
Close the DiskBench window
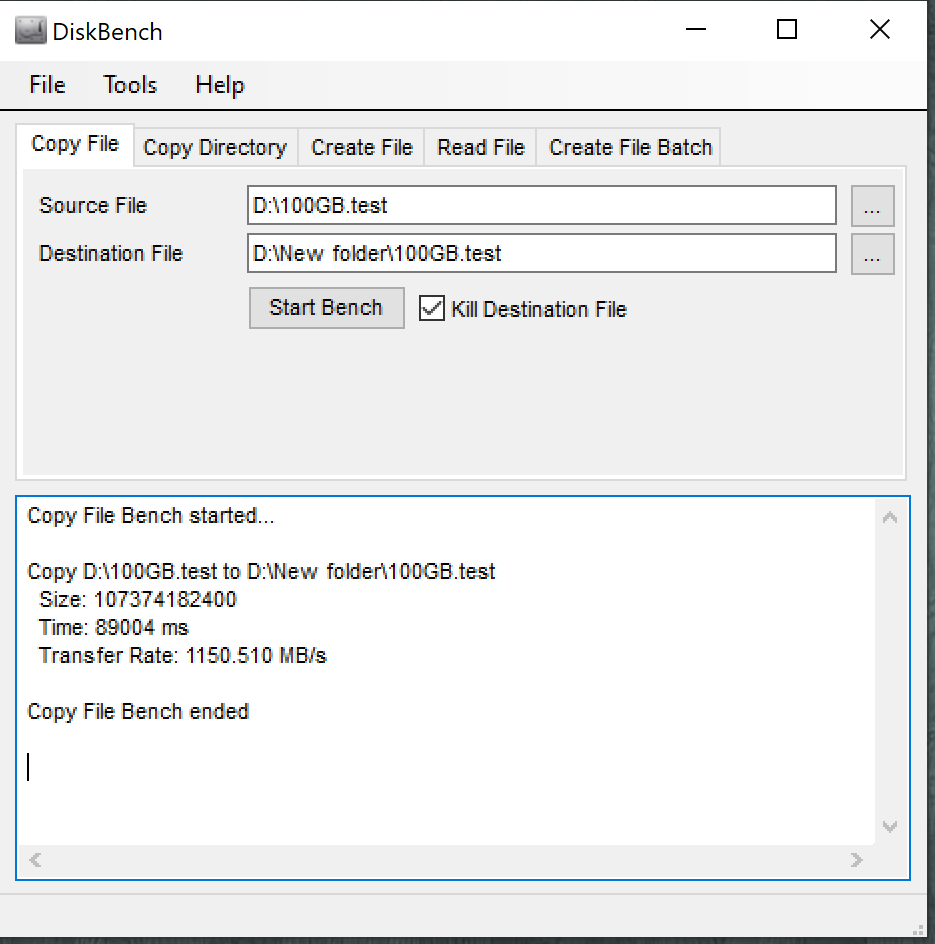[x=880, y=29]
